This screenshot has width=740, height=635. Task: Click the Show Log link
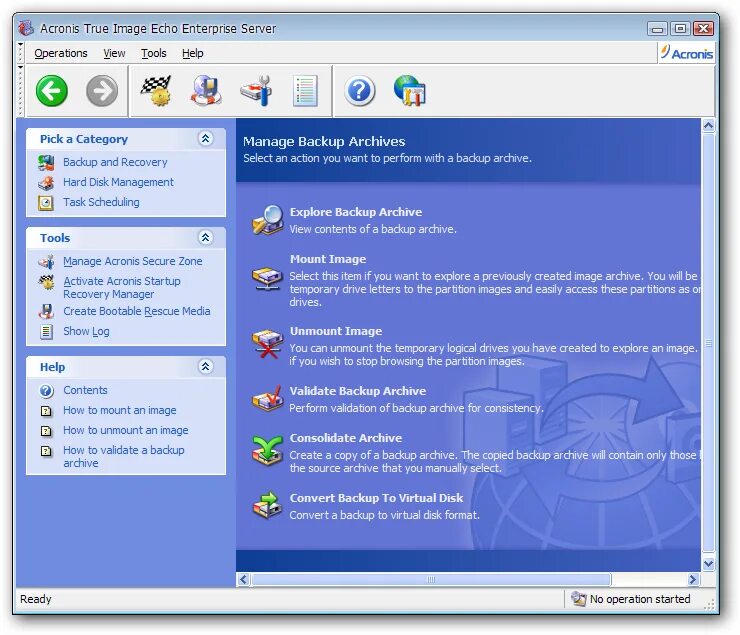tap(86, 331)
